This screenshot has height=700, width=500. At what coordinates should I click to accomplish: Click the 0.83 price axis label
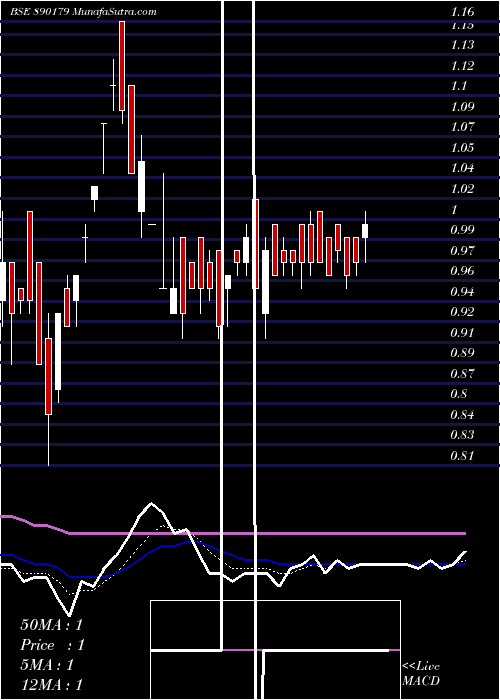tap(462, 435)
